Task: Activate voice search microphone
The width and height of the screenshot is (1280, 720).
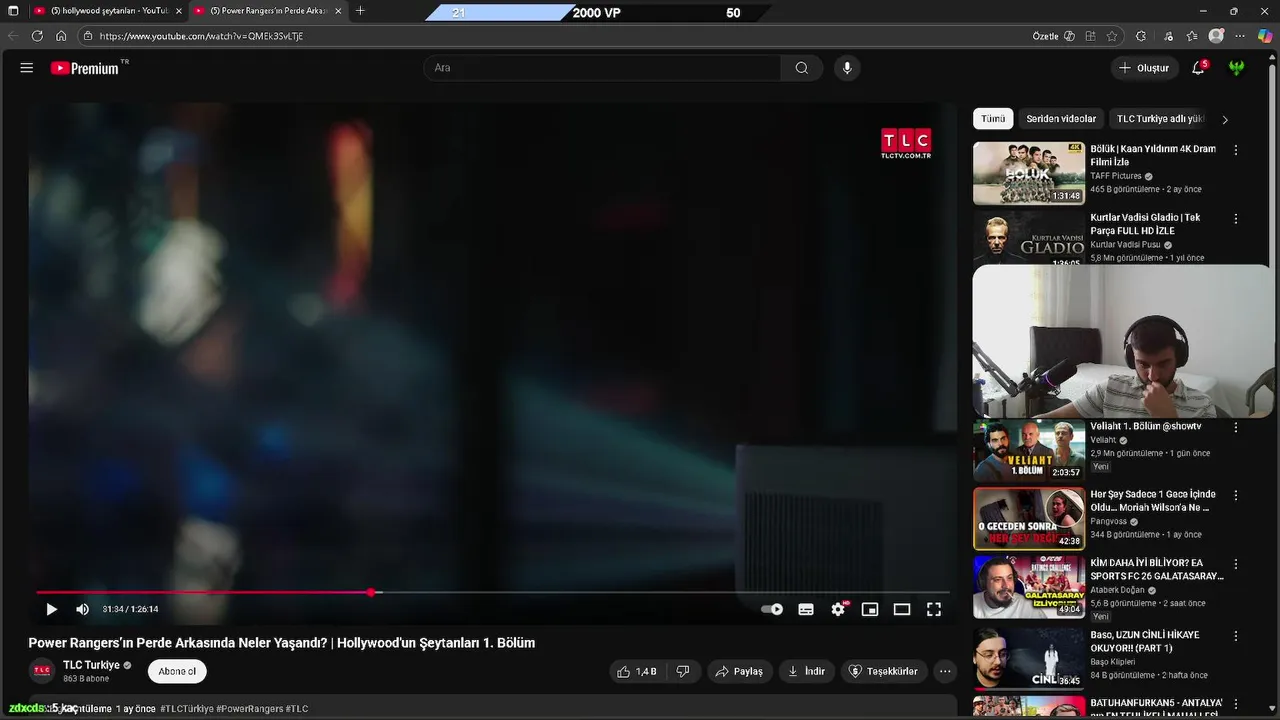Action: pyautogui.click(x=847, y=68)
